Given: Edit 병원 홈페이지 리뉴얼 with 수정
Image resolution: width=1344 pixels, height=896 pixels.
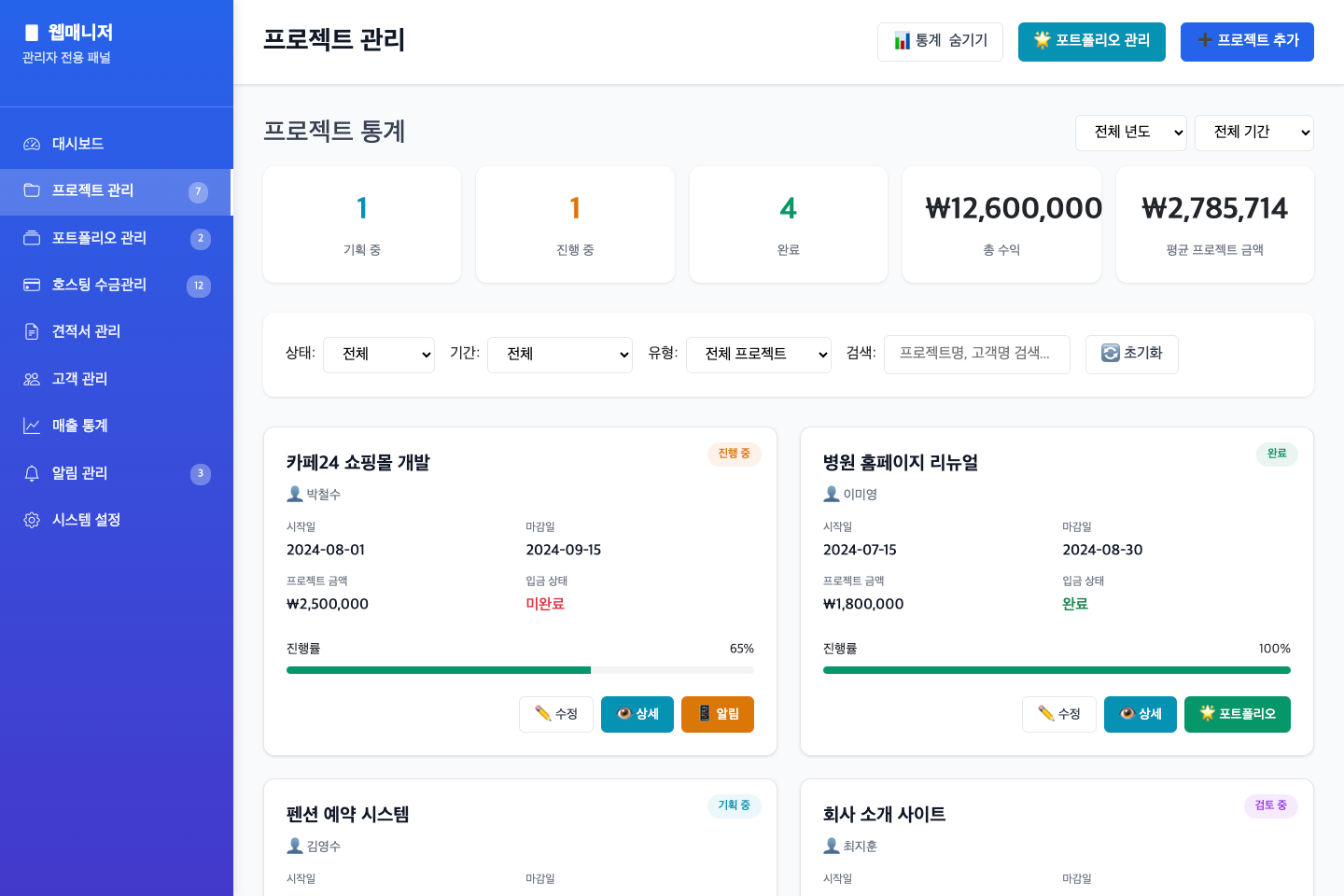Looking at the screenshot, I should click(1059, 714).
